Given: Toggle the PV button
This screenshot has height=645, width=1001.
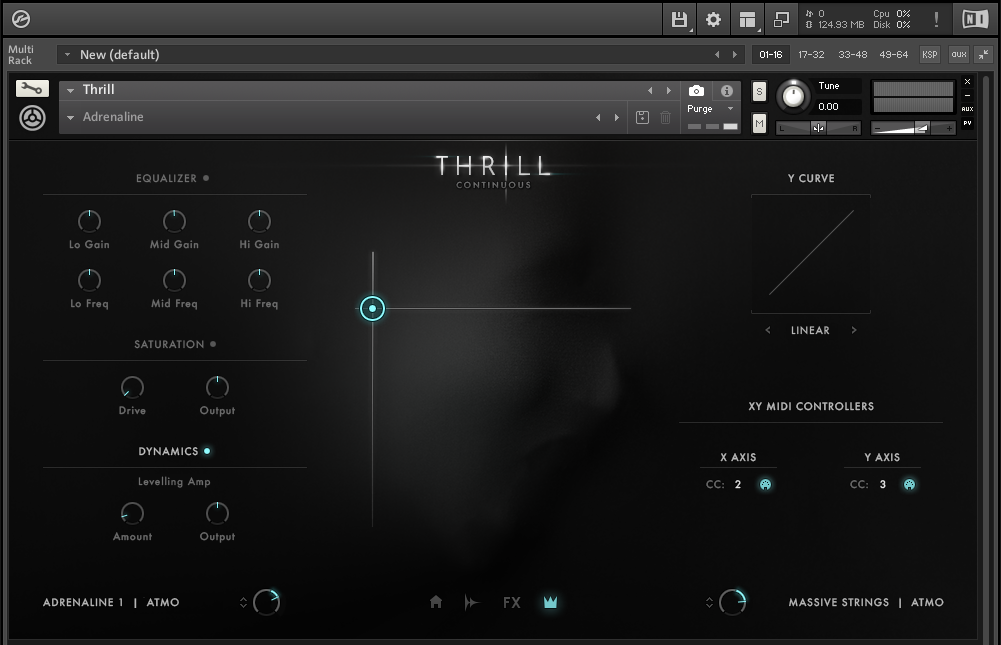Looking at the screenshot, I should 967,123.
